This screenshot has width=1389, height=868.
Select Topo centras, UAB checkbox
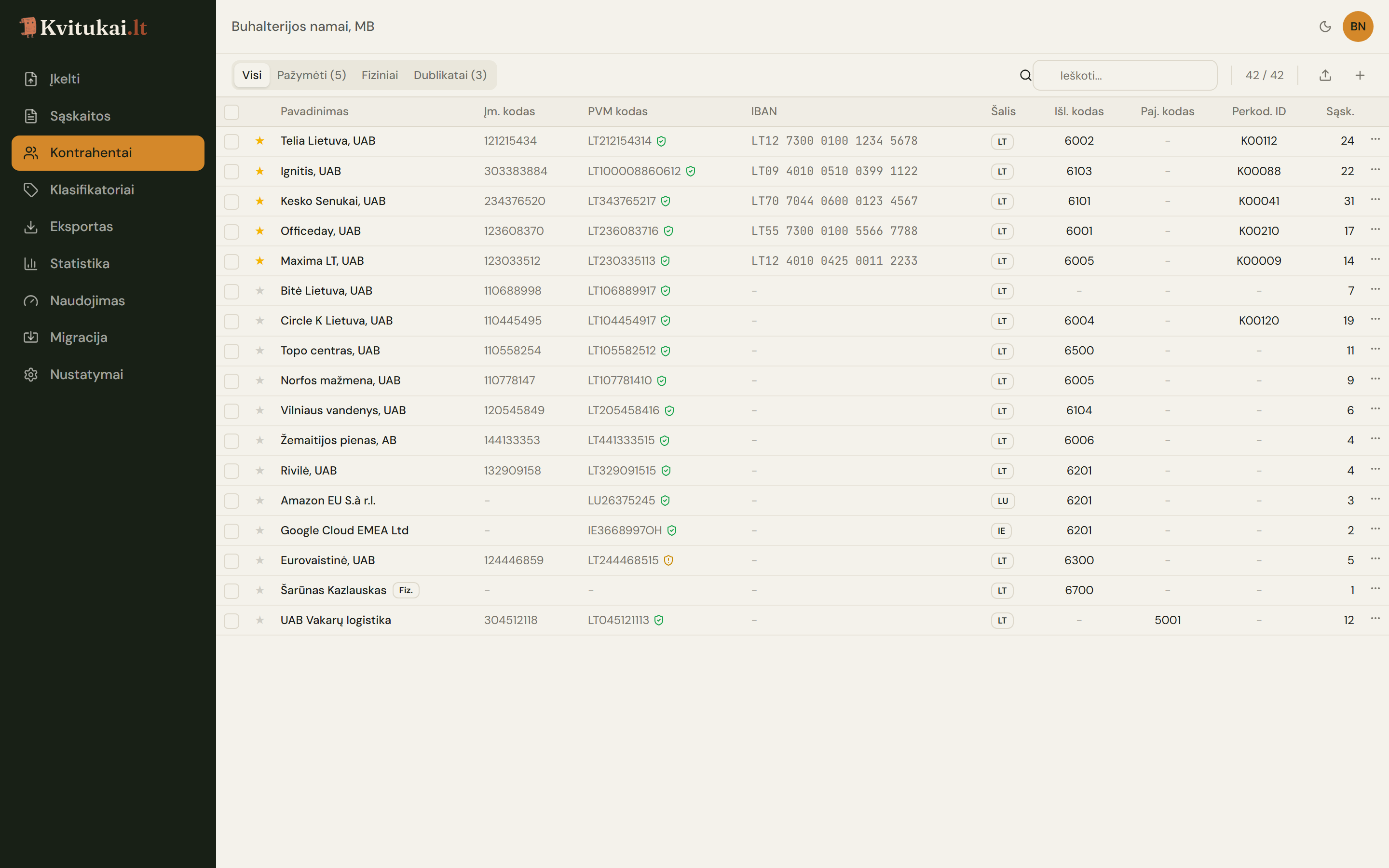click(x=231, y=351)
